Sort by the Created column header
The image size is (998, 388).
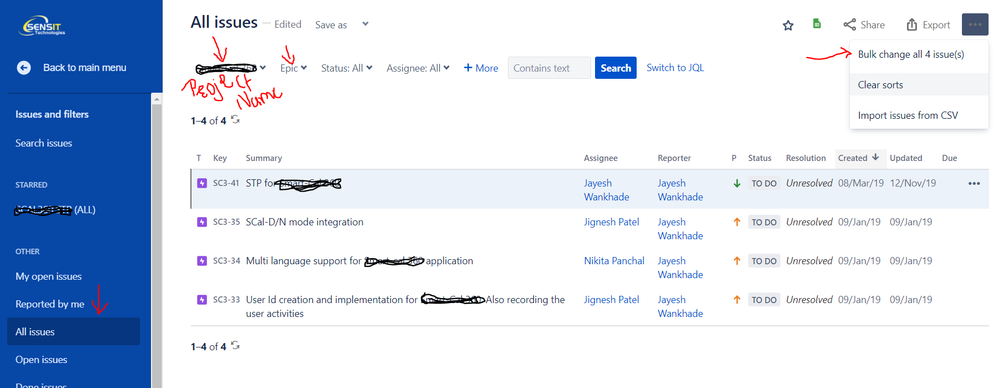pos(858,158)
